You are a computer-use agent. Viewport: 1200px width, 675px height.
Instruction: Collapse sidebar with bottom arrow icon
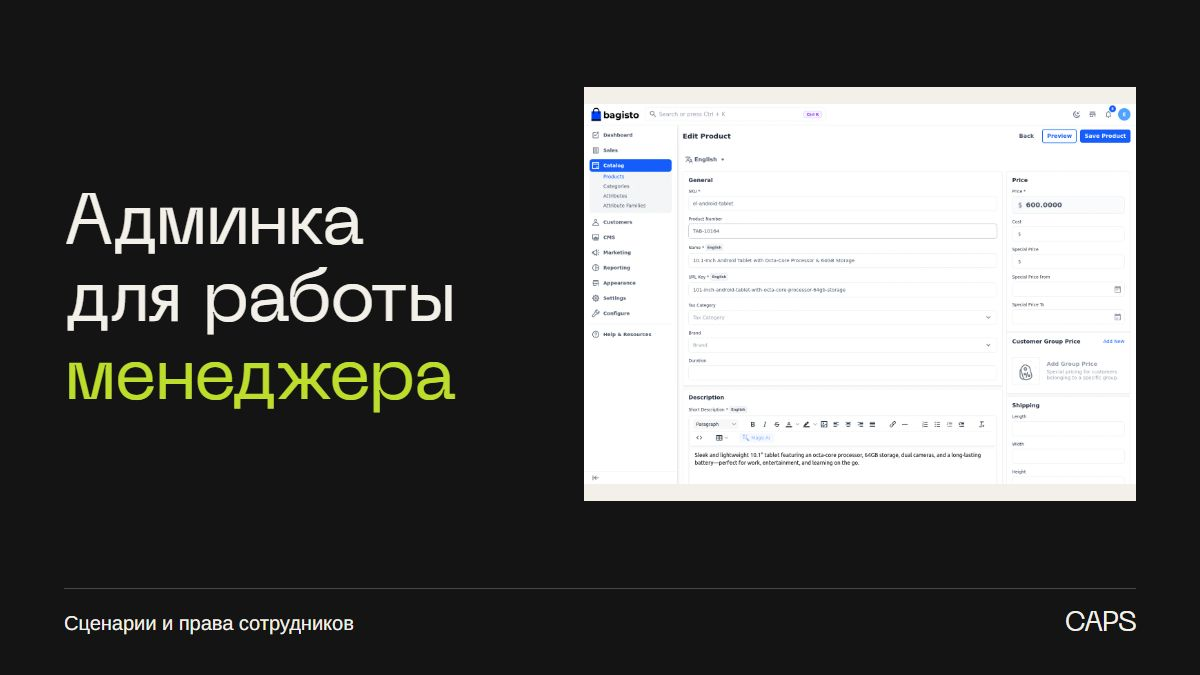[x=595, y=477]
